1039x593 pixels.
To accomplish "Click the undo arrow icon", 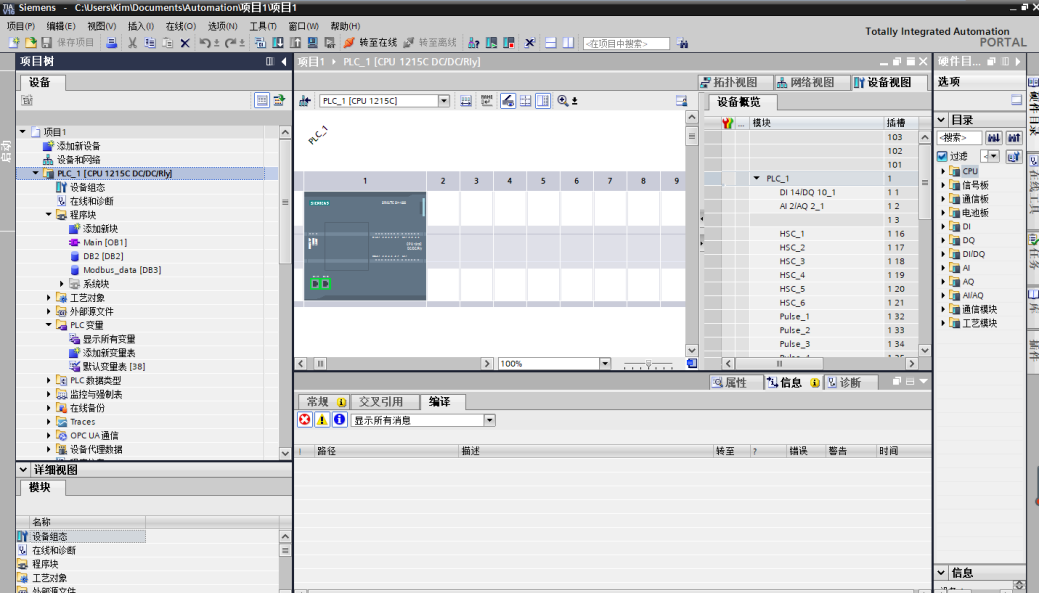I will [x=205, y=42].
